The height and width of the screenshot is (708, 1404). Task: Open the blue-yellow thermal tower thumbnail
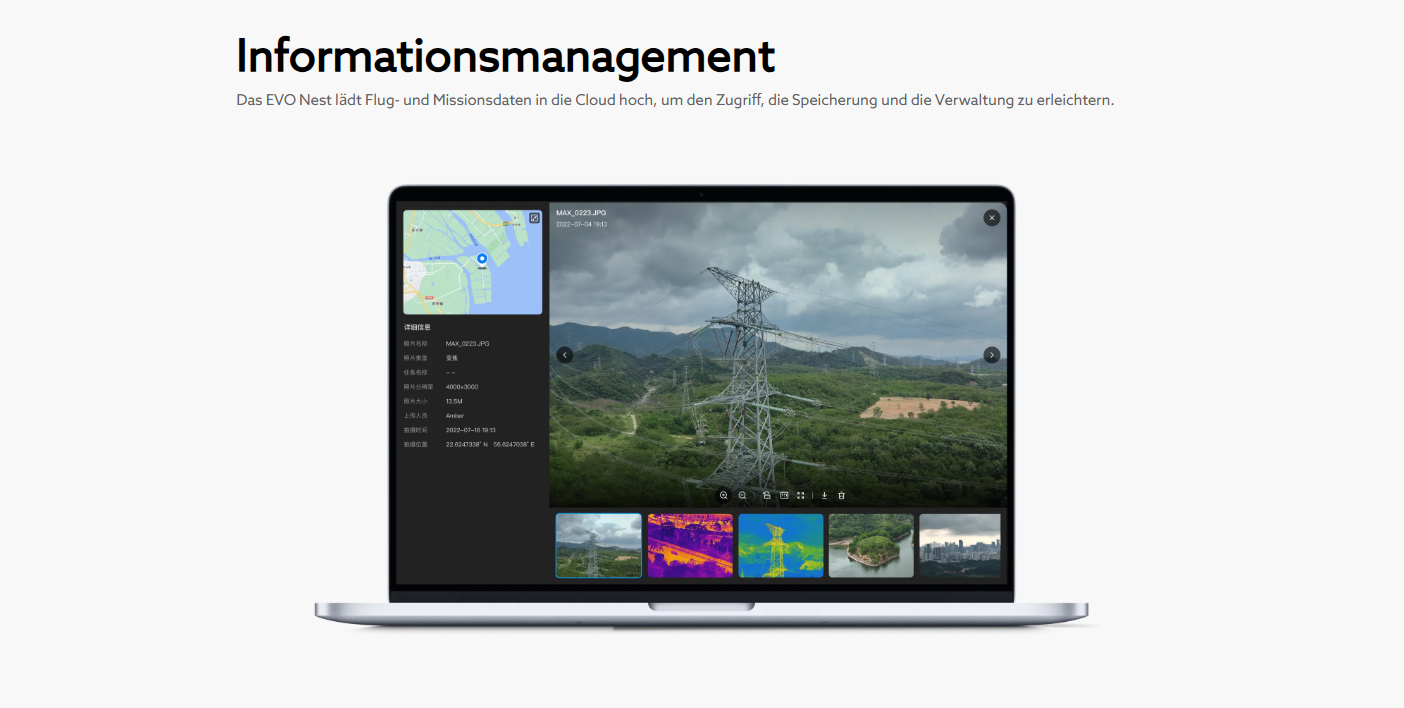click(x=781, y=545)
